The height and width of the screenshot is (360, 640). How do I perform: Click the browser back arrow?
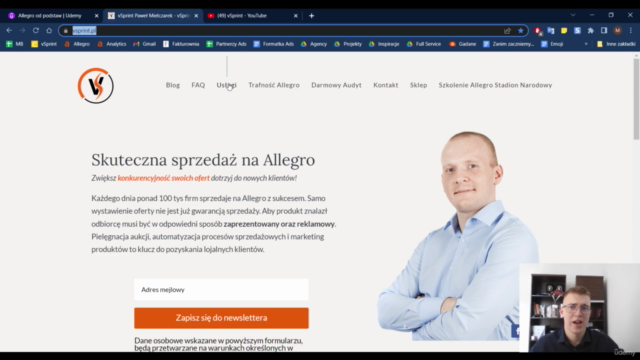(9, 31)
